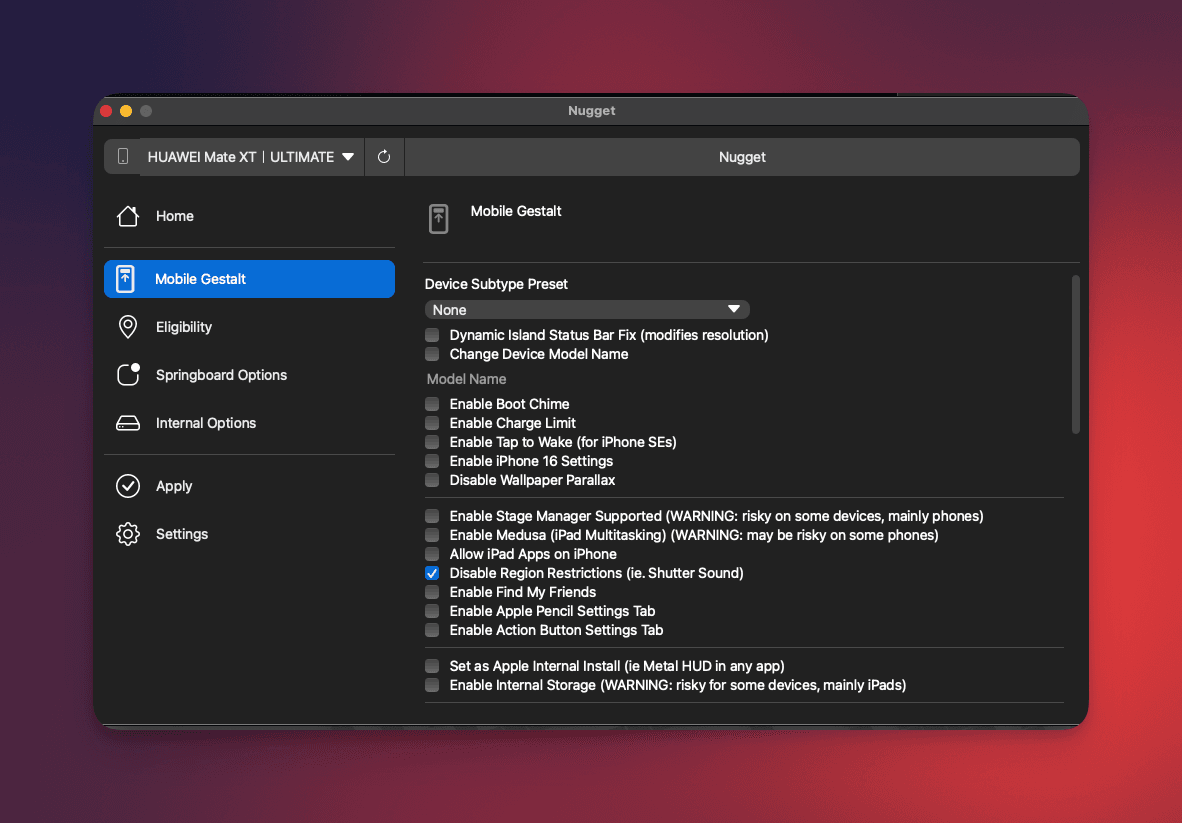1182x823 pixels.
Task: Click the phone icon beside device name
Action: (x=123, y=157)
